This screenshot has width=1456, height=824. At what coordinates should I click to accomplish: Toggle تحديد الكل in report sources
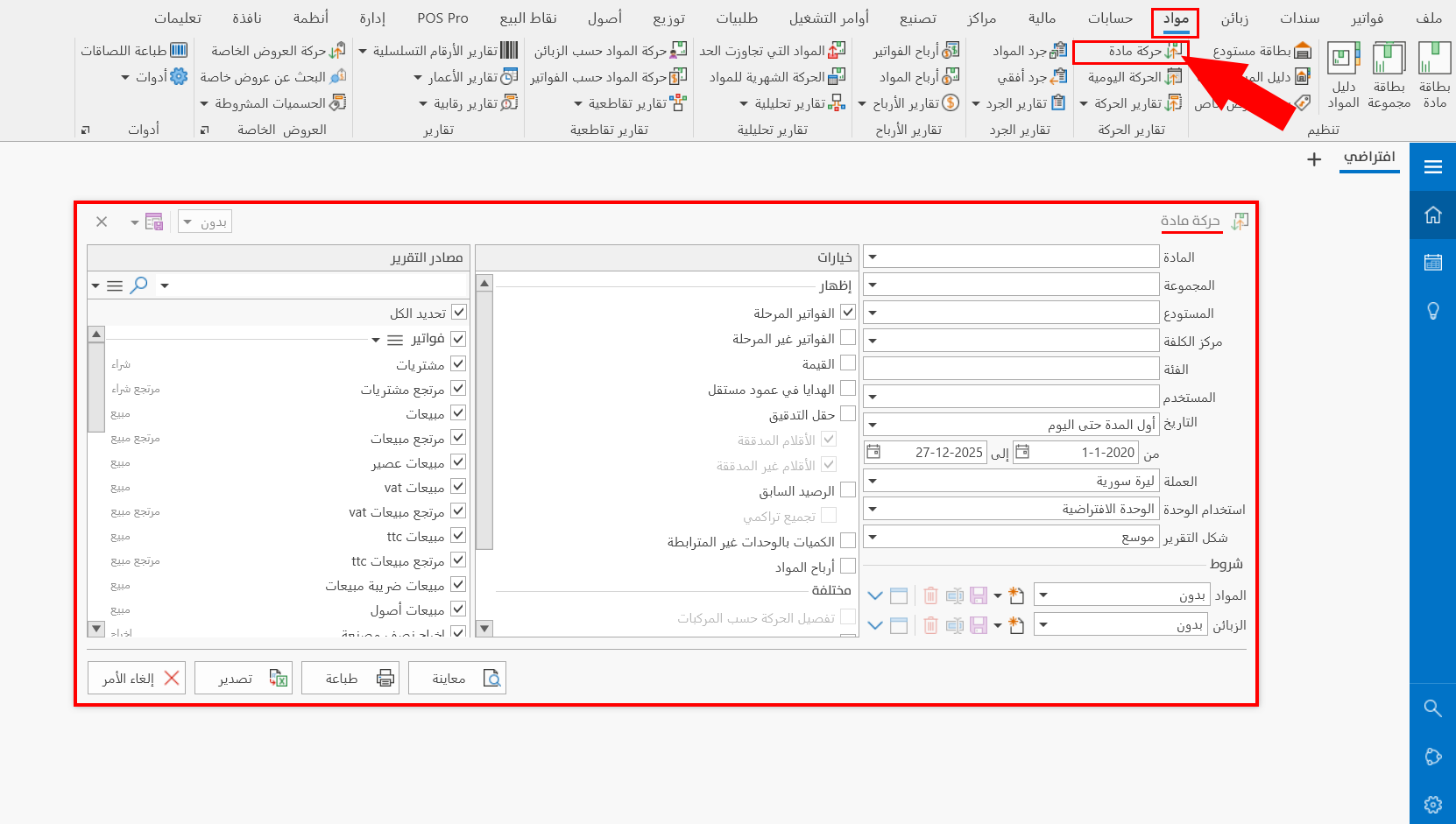coord(457,312)
